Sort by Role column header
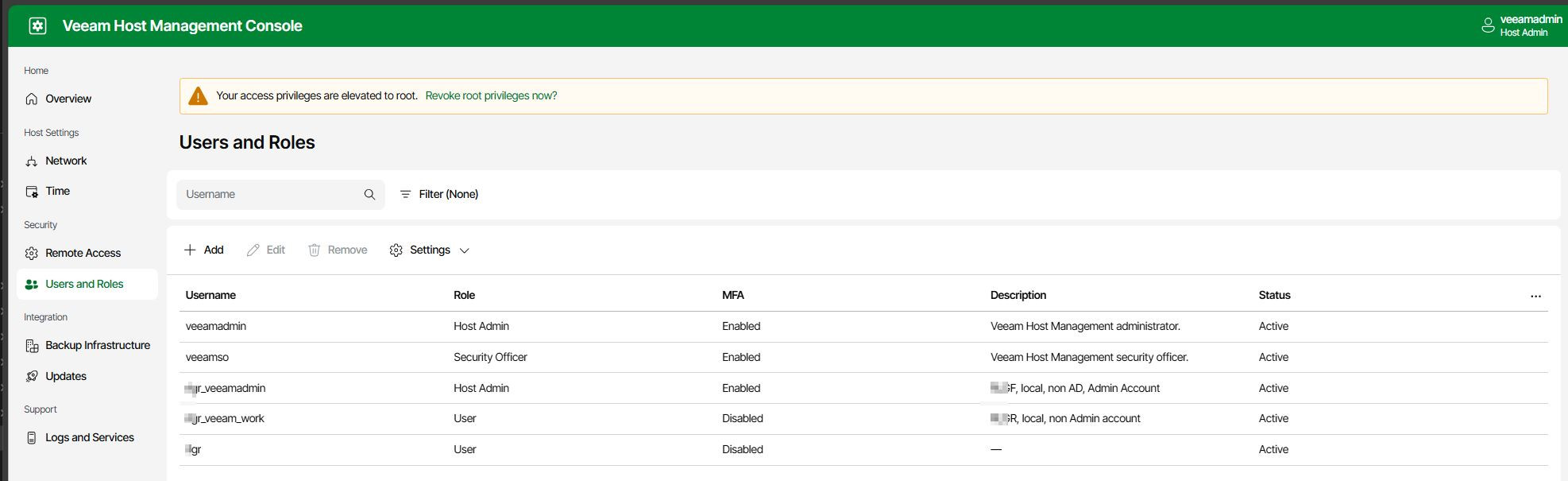 click(464, 295)
